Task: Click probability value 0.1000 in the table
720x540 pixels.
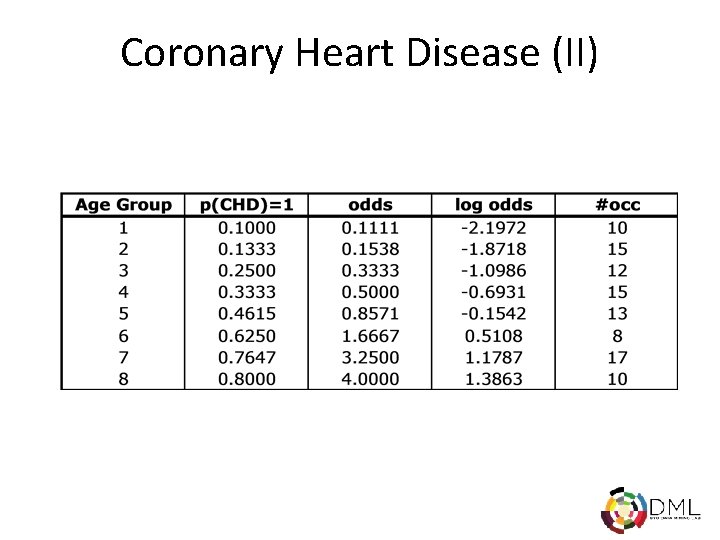Action: pos(247,227)
